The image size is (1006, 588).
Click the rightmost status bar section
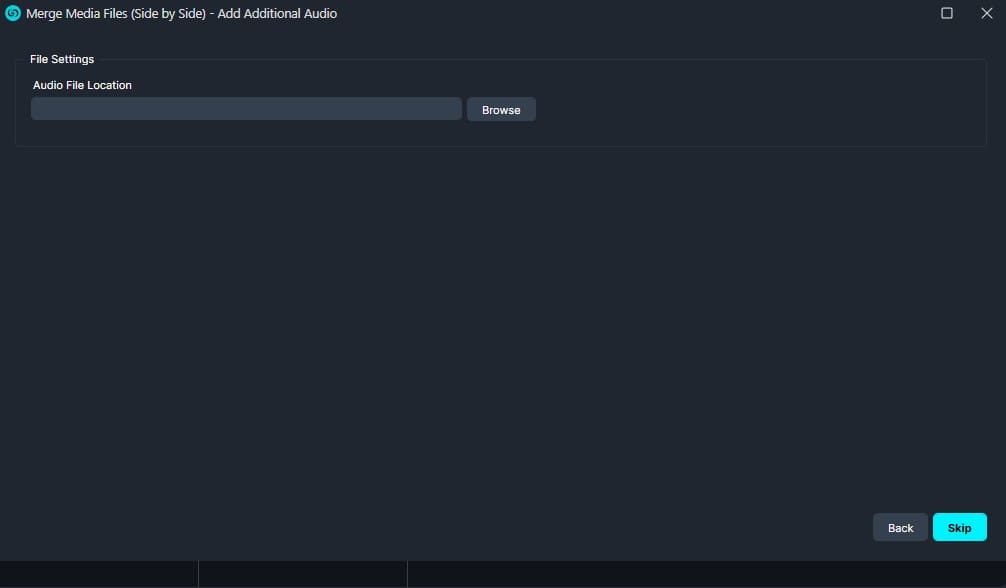point(705,574)
